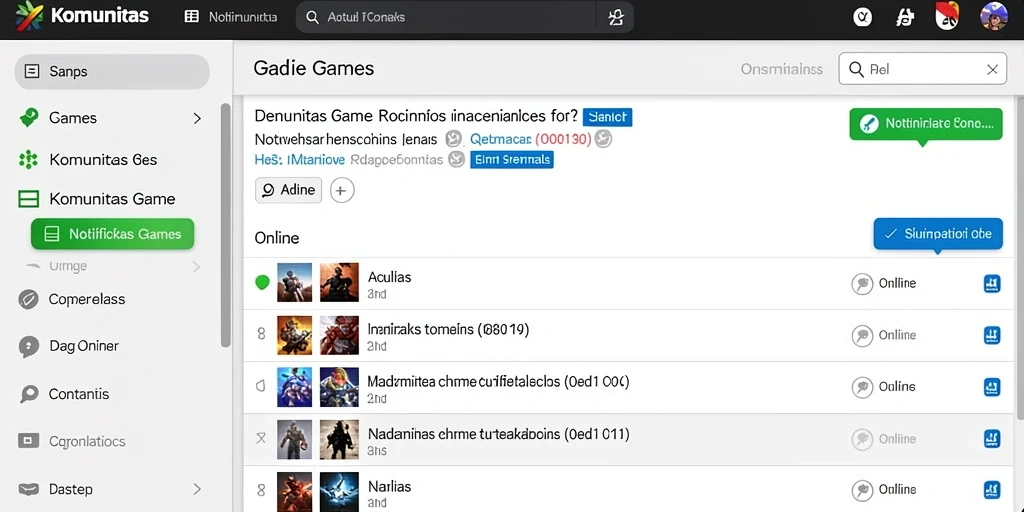Open the Komunitas logo home

[82, 16]
